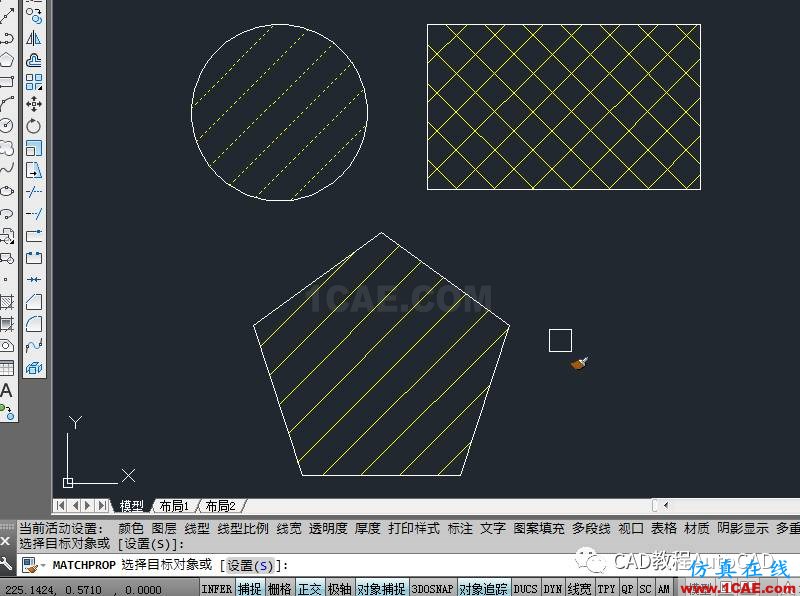This screenshot has width=800, height=596.
Task: Click the coordinates readout 225.1424
Action: (83, 589)
